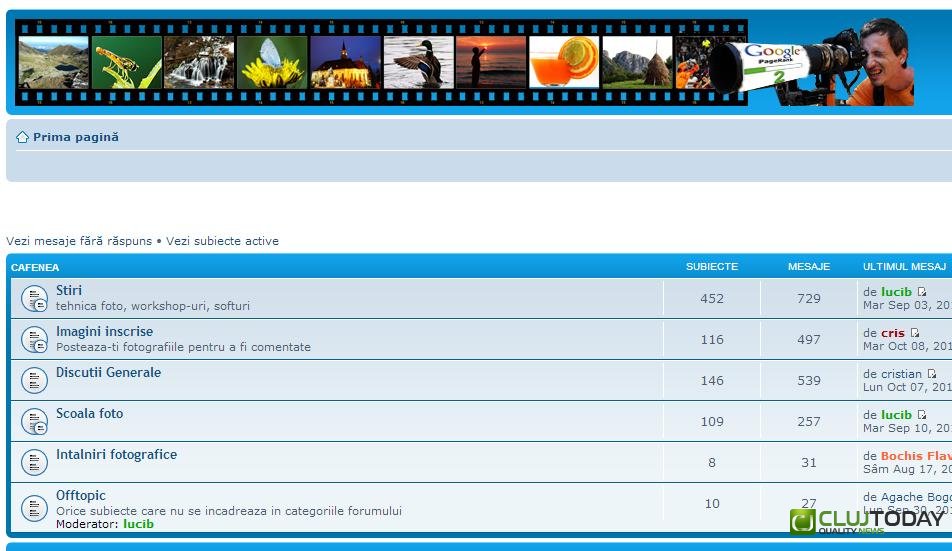Image resolution: width=952 pixels, height=551 pixels.
Task: Open the Discutii Generale forum title
Action: click(x=108, y=373)
